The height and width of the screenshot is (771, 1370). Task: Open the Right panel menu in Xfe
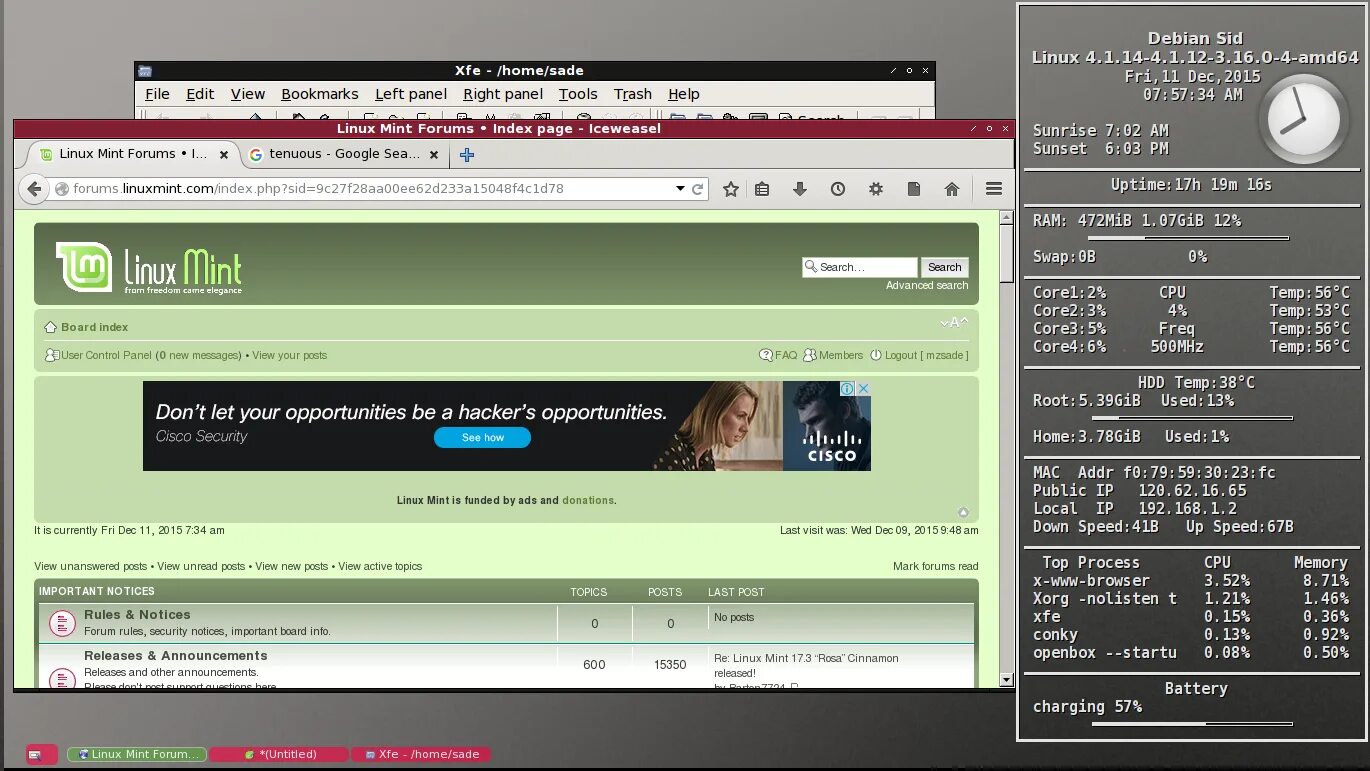tap(503, 94)
